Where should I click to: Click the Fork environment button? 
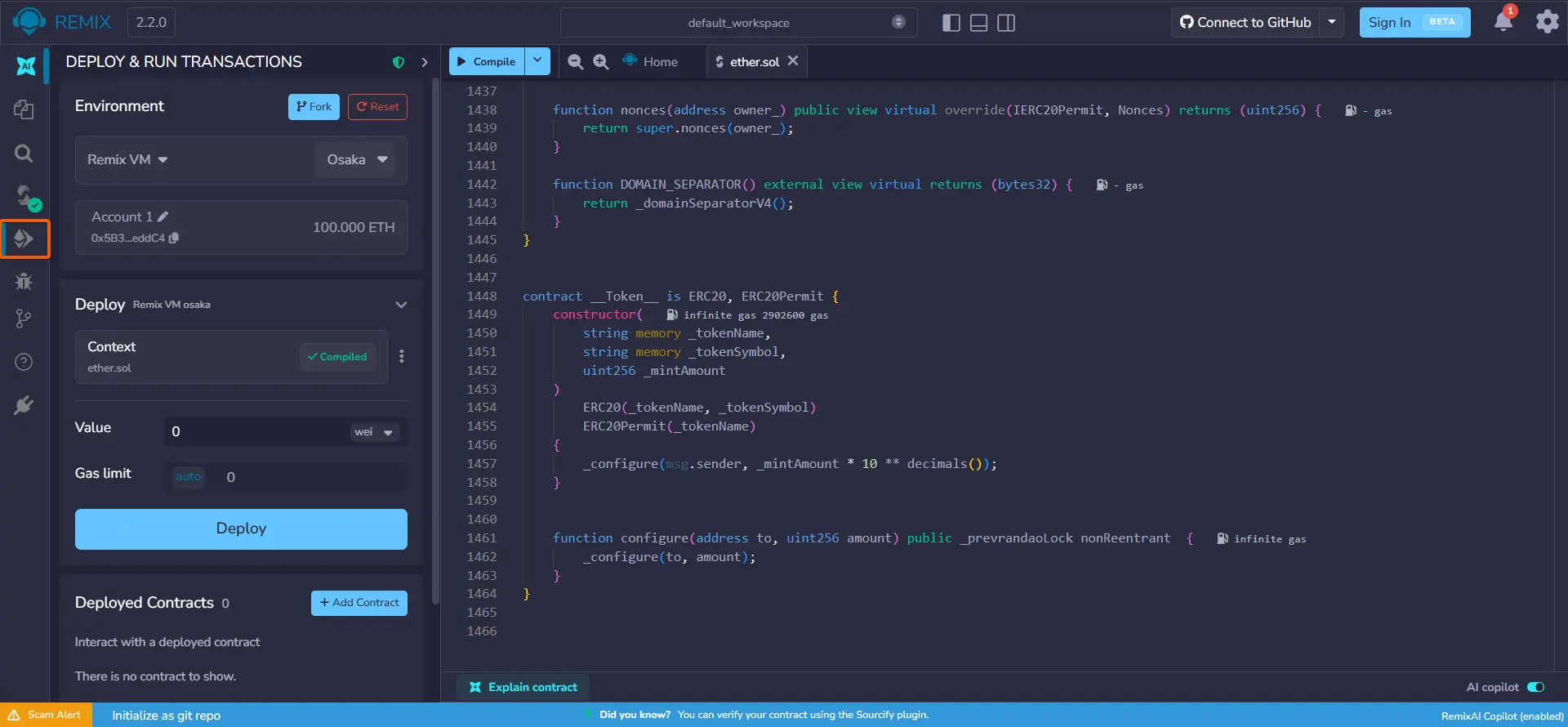coord(314,107)
